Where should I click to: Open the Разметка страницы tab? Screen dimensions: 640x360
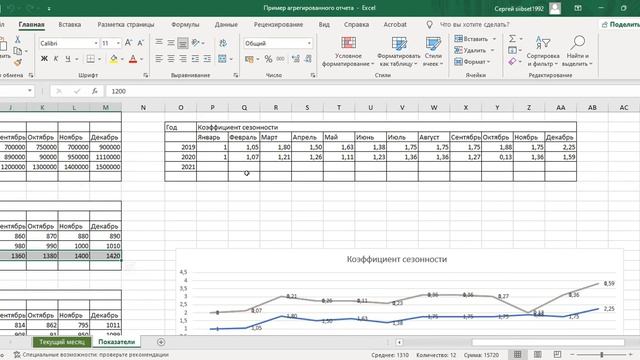126,24
